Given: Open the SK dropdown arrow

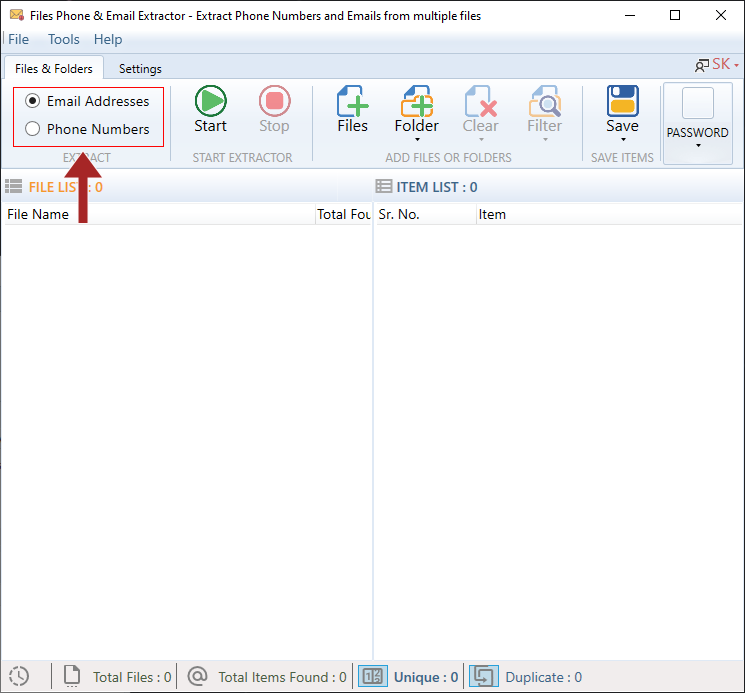Looking at the screenshot, I should click(x=736, y=65).
